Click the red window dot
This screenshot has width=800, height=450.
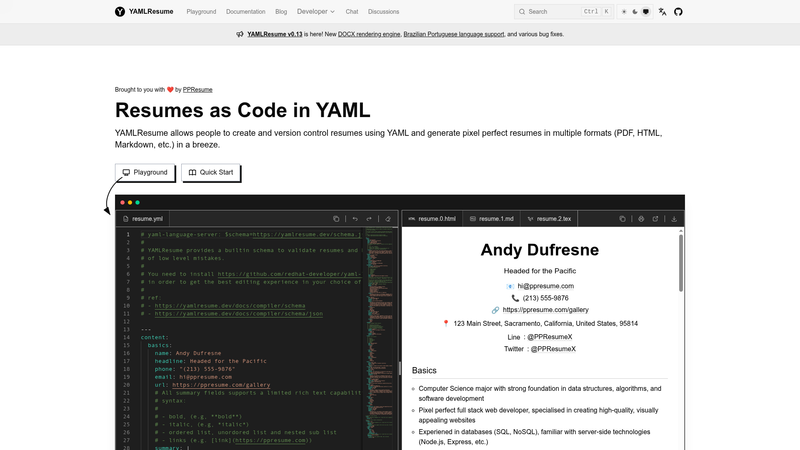[x=122, y=203]
